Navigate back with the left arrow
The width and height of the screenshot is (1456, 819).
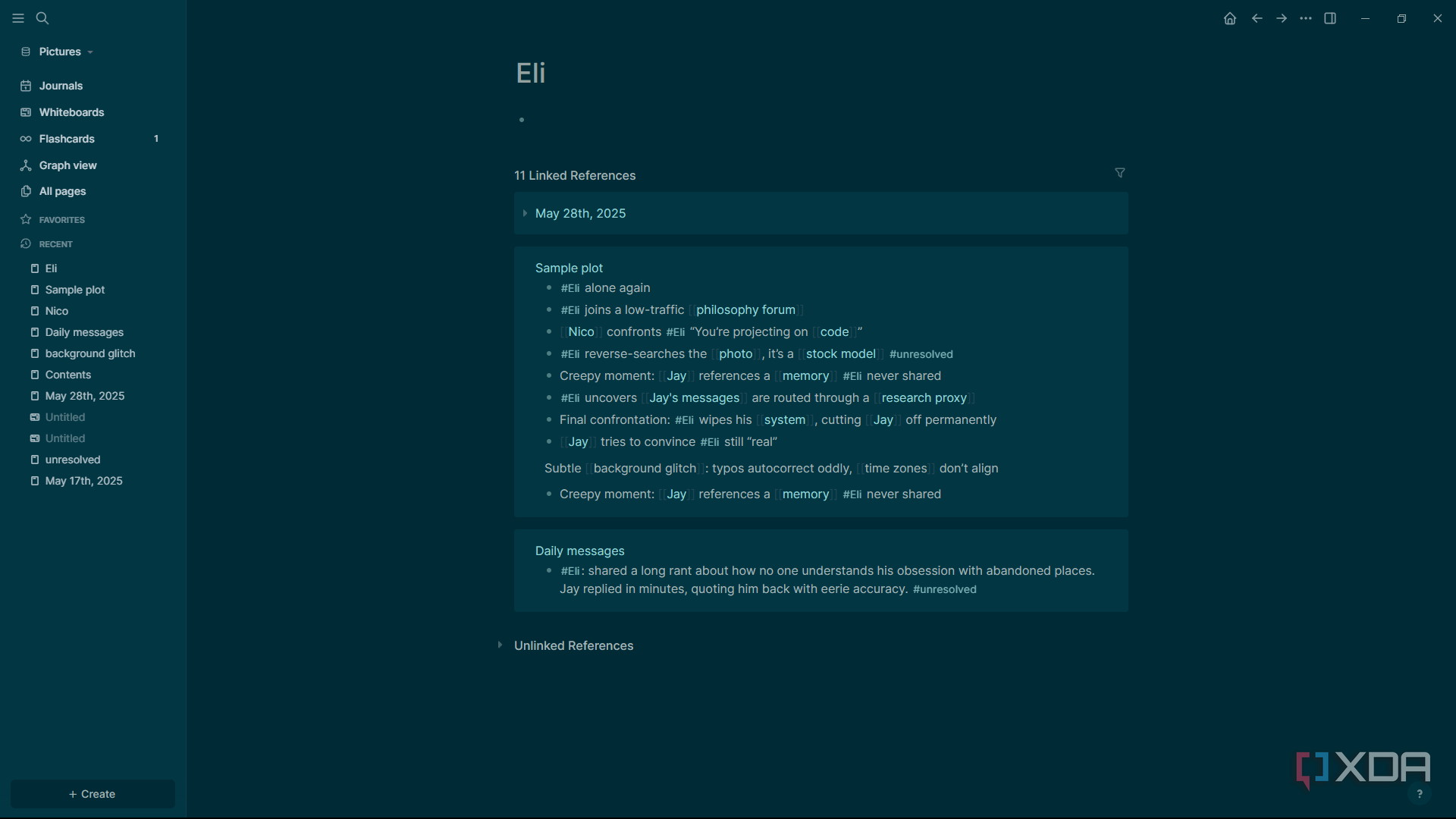tap(1257, 18)
